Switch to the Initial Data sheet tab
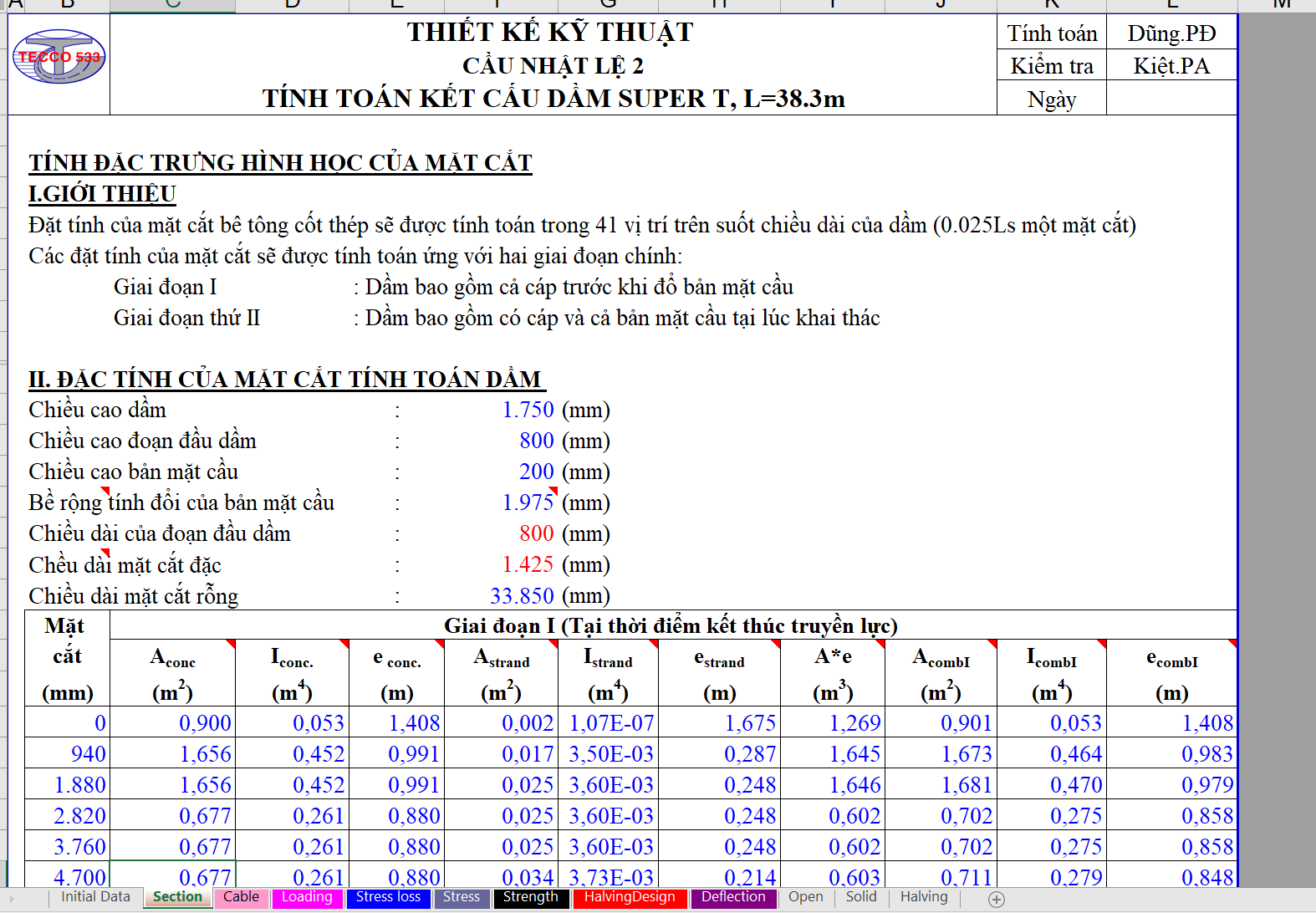This screenshot has height=913, width=1316. 95,897
